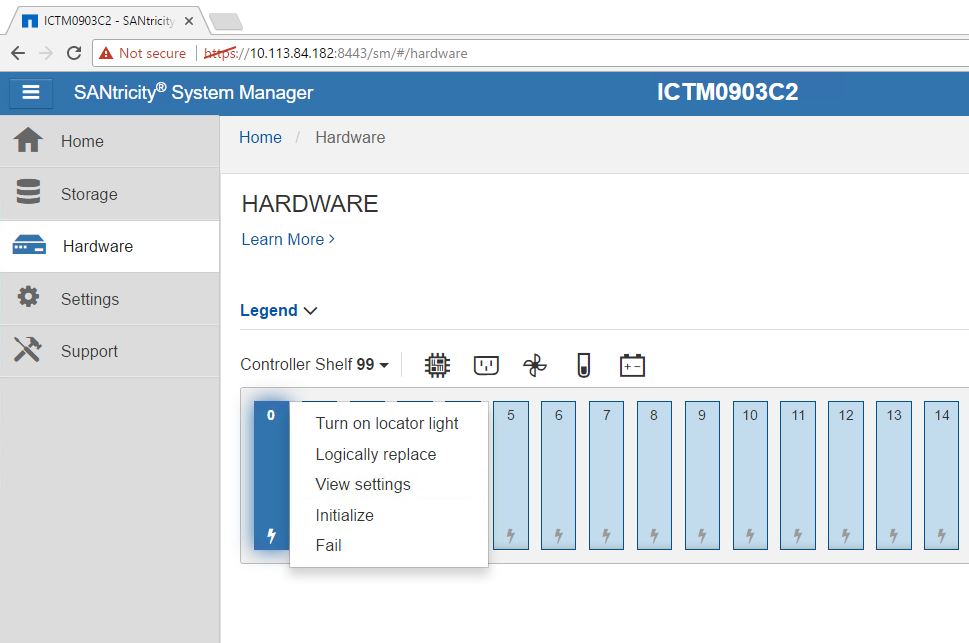Select the Hardware sidebar item
Screen dimensions: 969x643
tap(110, 246)
